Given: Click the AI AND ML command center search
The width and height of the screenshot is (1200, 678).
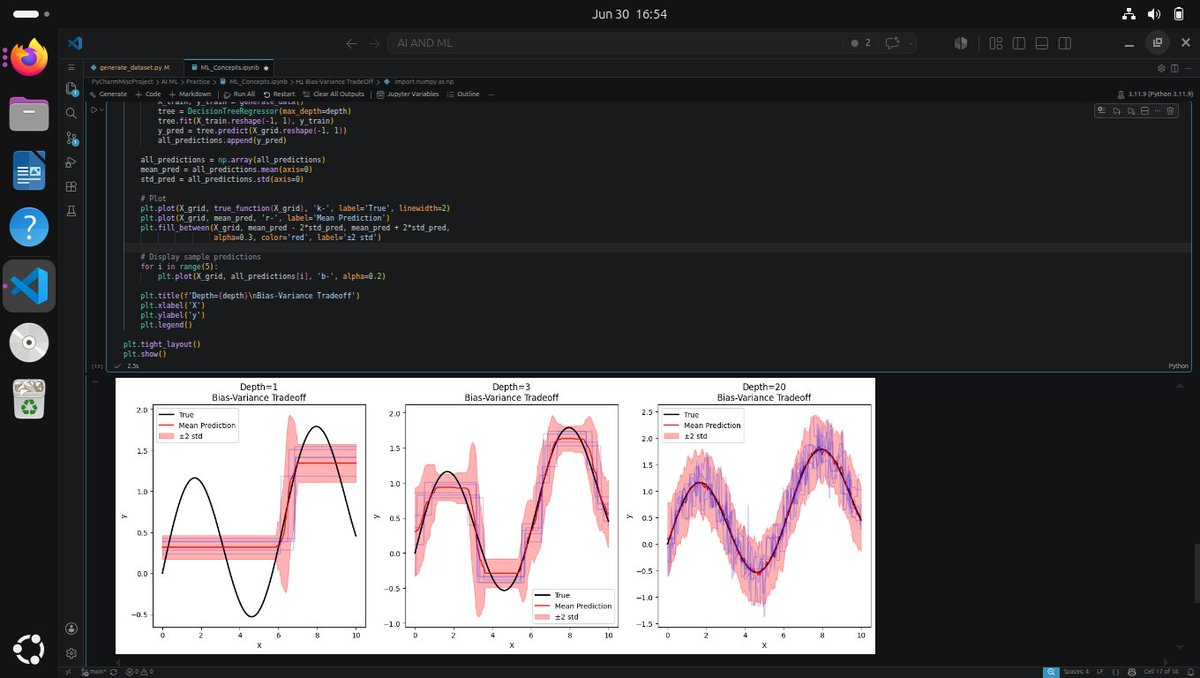Looking at the screenshot, I should (x=615, y=43).
